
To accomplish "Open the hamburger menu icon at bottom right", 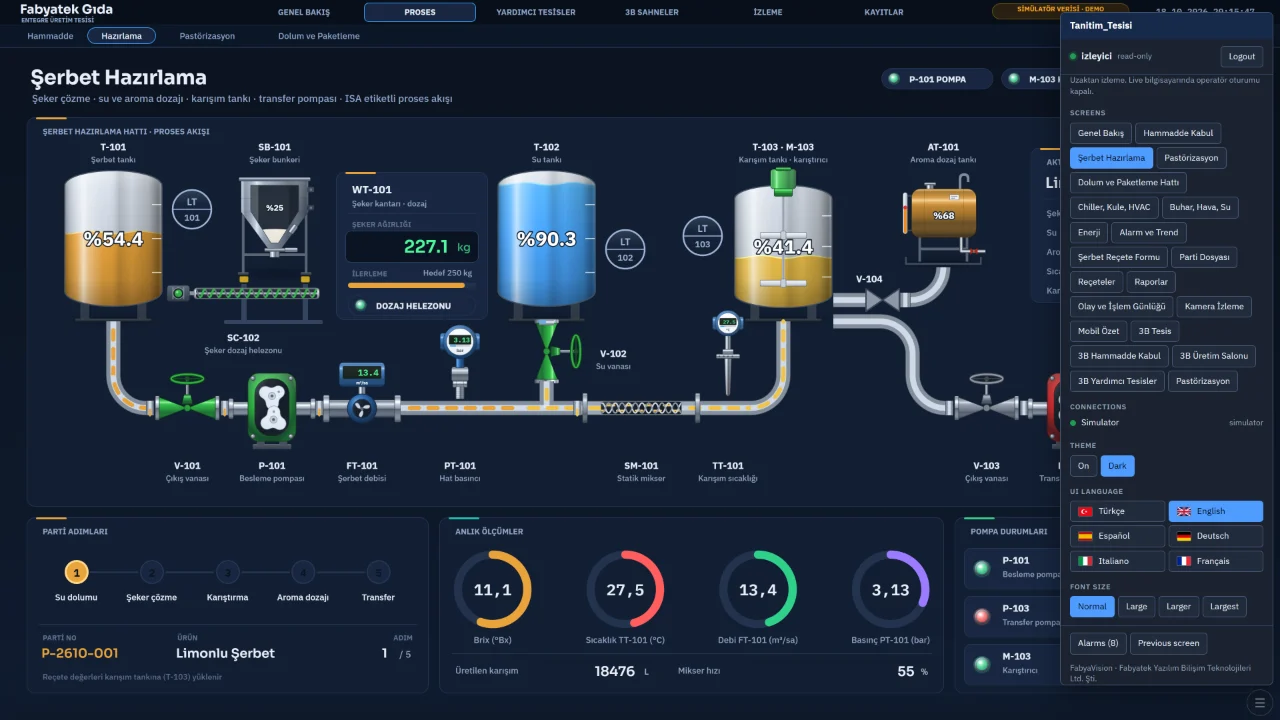I will tap(1260, 702).
